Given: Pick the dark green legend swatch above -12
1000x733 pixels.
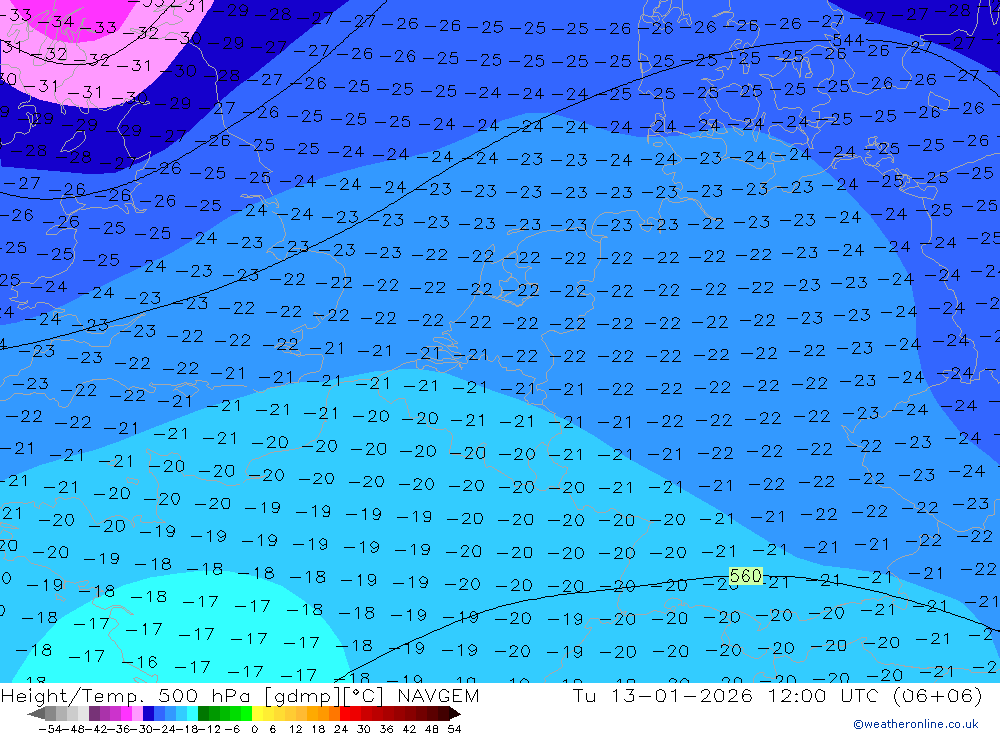Looking at the screenshot, I should tap(203, 714).
